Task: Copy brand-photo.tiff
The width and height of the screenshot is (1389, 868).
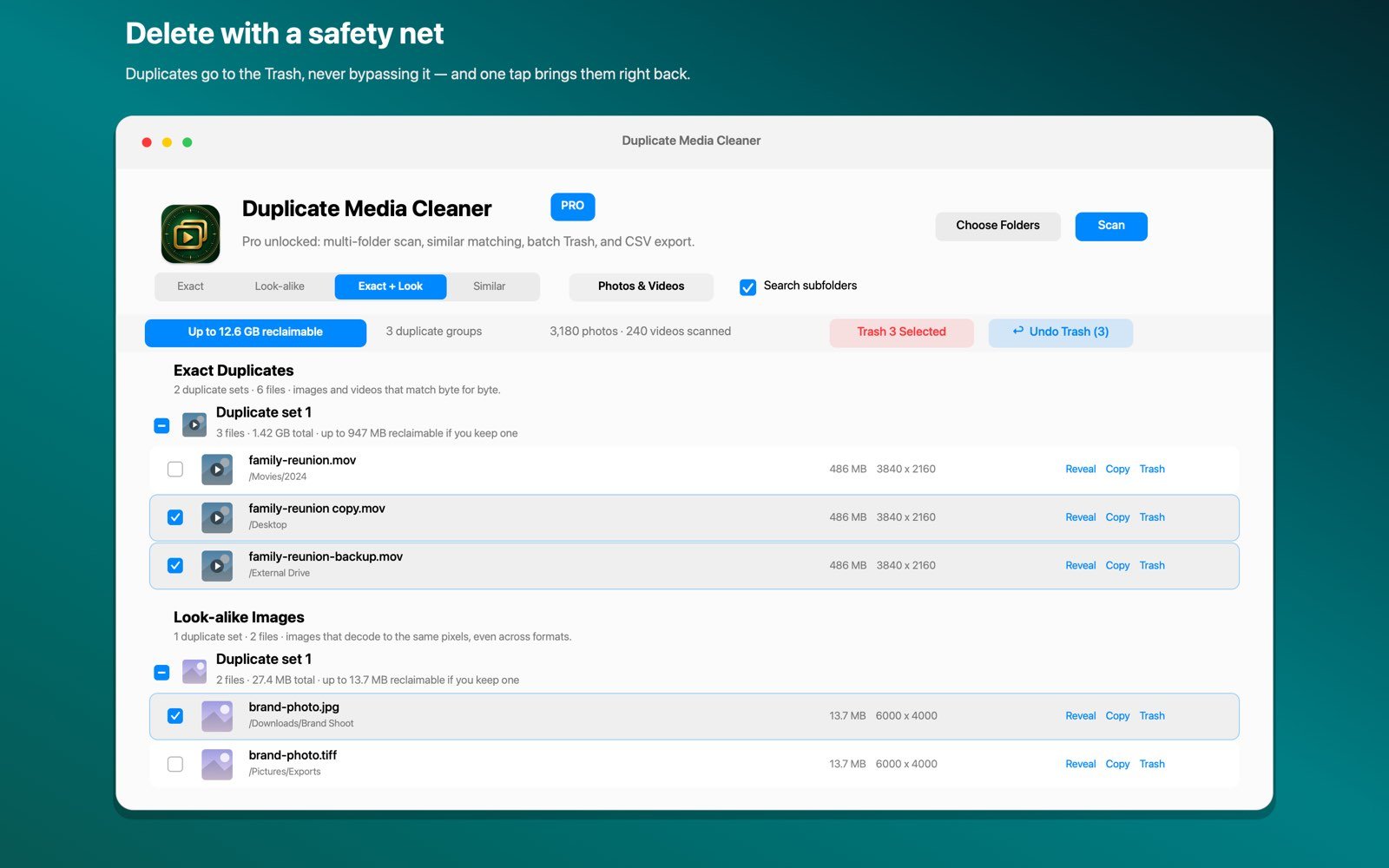Action: click(x=1117, y=764)
